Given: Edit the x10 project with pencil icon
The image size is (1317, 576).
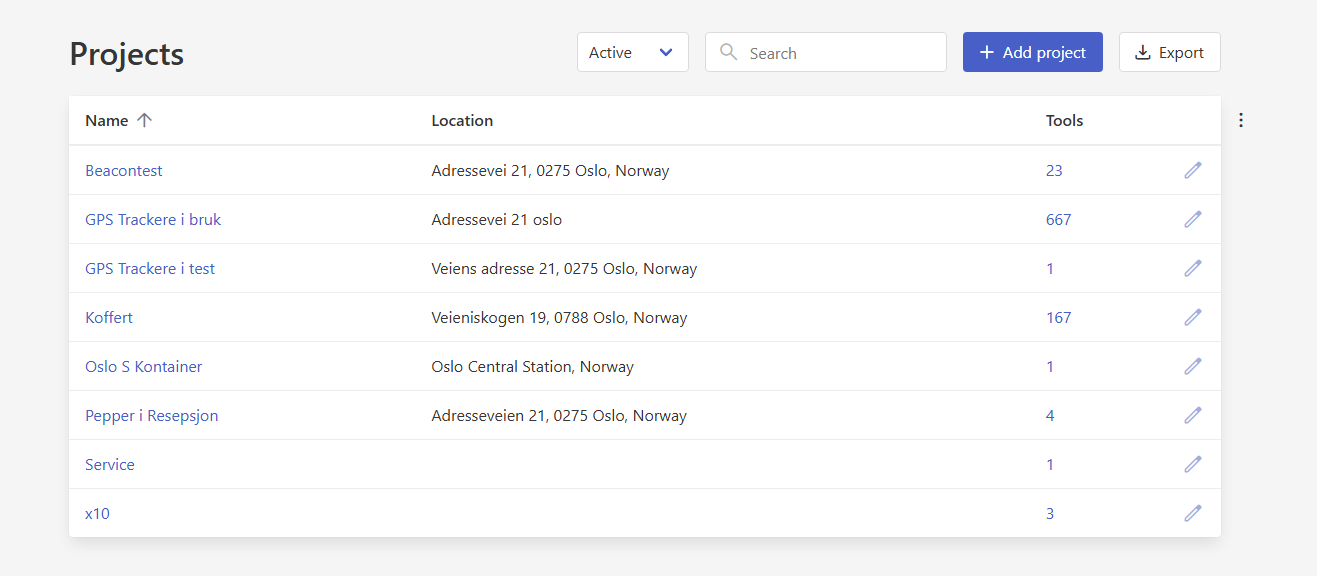Looking at the screenshot, I should pos(1192,513).
